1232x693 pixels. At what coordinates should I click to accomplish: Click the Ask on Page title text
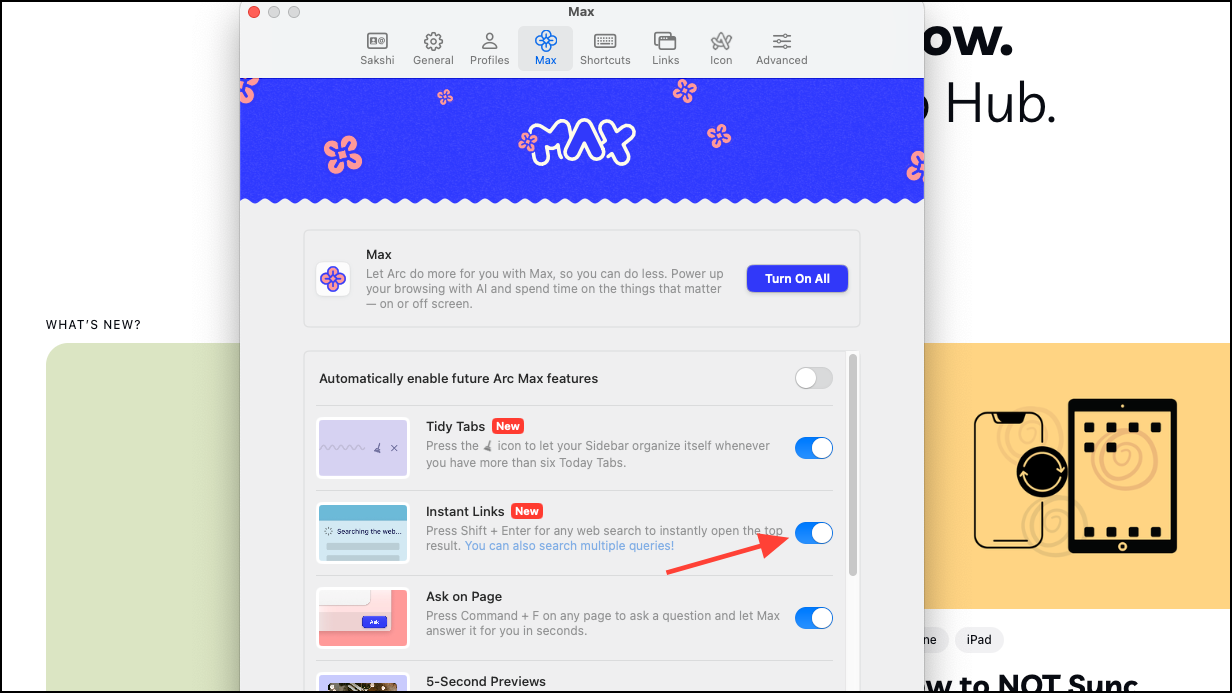(x=464, y=597)
